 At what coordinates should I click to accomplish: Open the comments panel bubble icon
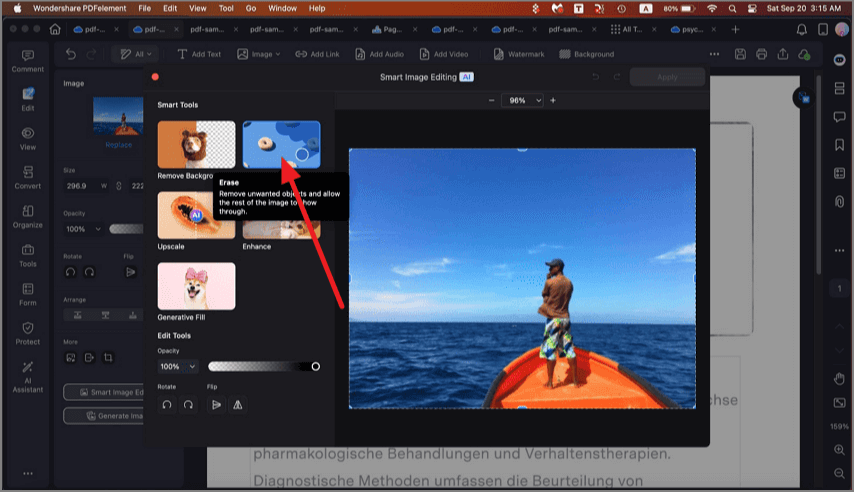839,117
